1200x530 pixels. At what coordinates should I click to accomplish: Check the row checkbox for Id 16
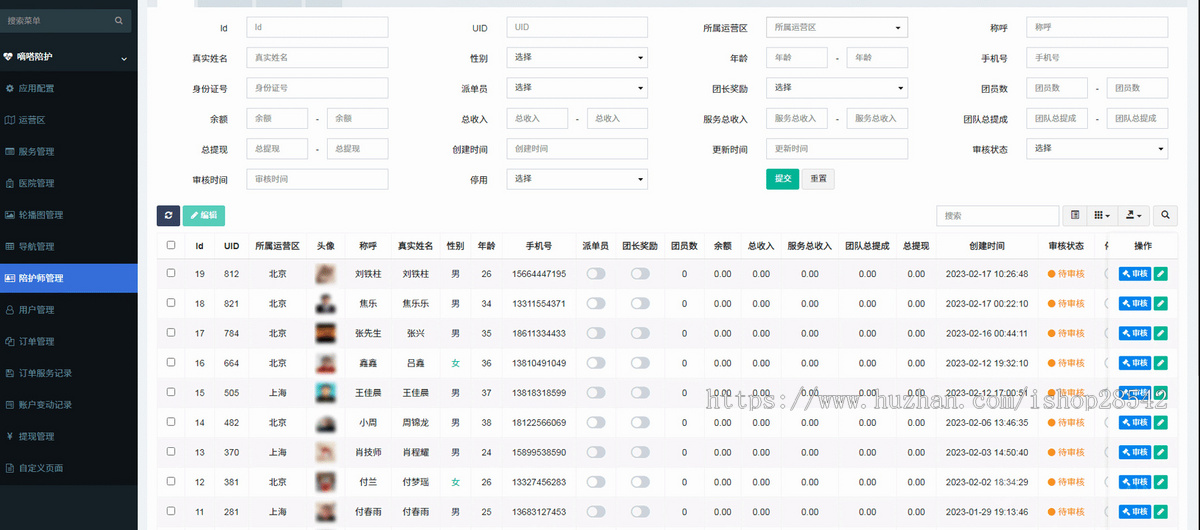pyautogui.click(x=171, y=363)
